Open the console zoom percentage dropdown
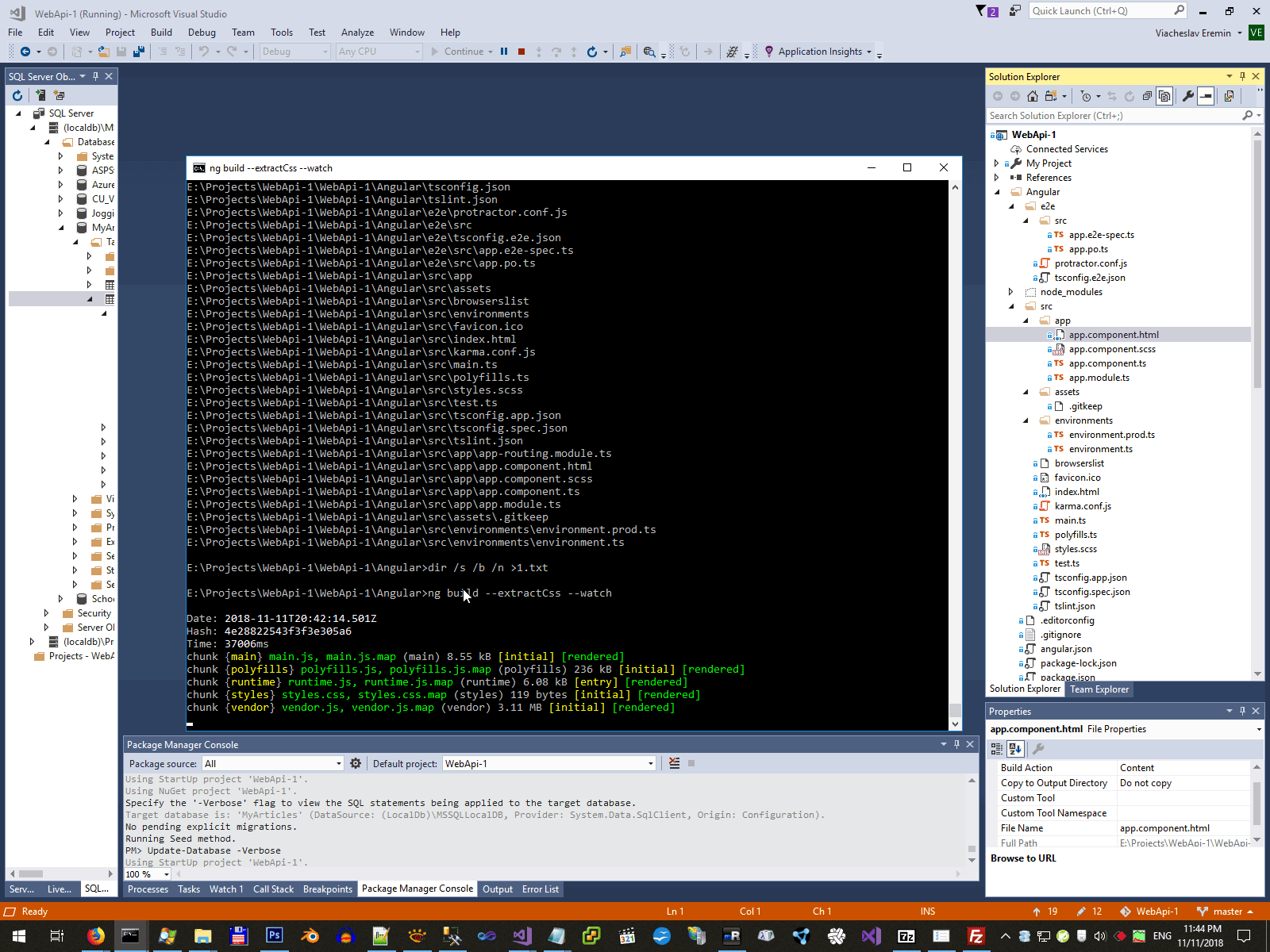 pos(148,874)
